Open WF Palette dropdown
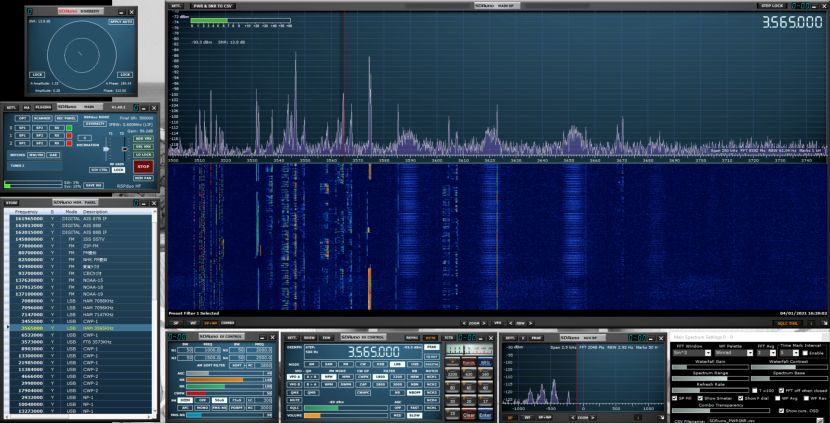Screen dimensions: 830x423 (734, 353)
